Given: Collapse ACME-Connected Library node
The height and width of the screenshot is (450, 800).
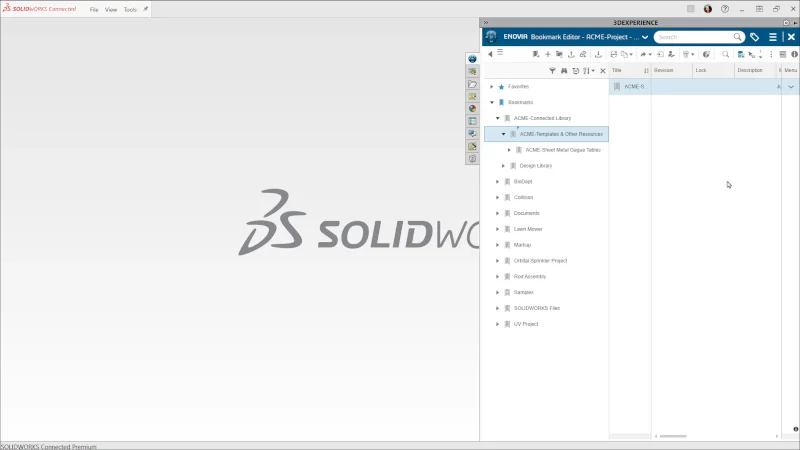Looking at the screenshot, I should [x=498, y=118].
